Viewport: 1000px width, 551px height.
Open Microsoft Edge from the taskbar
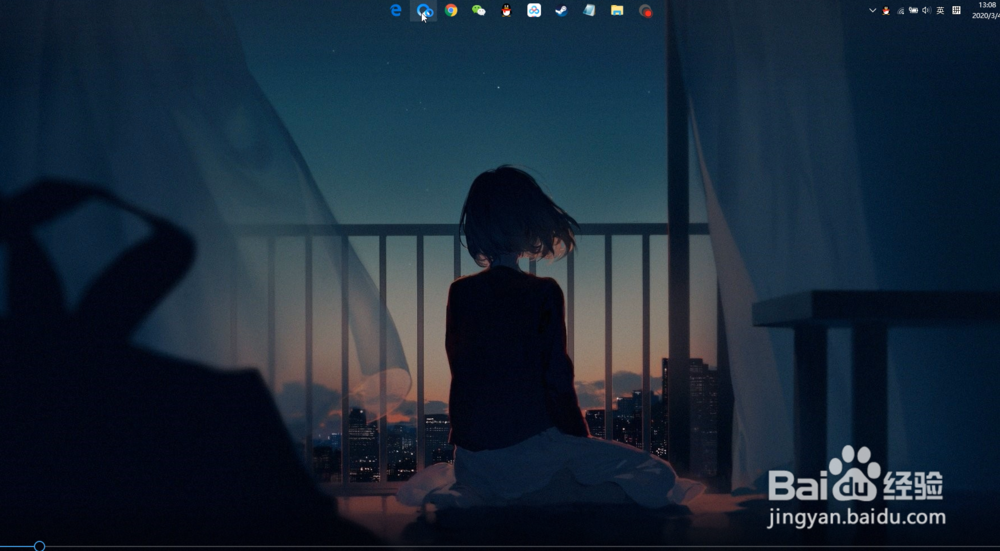coord(396,10)
